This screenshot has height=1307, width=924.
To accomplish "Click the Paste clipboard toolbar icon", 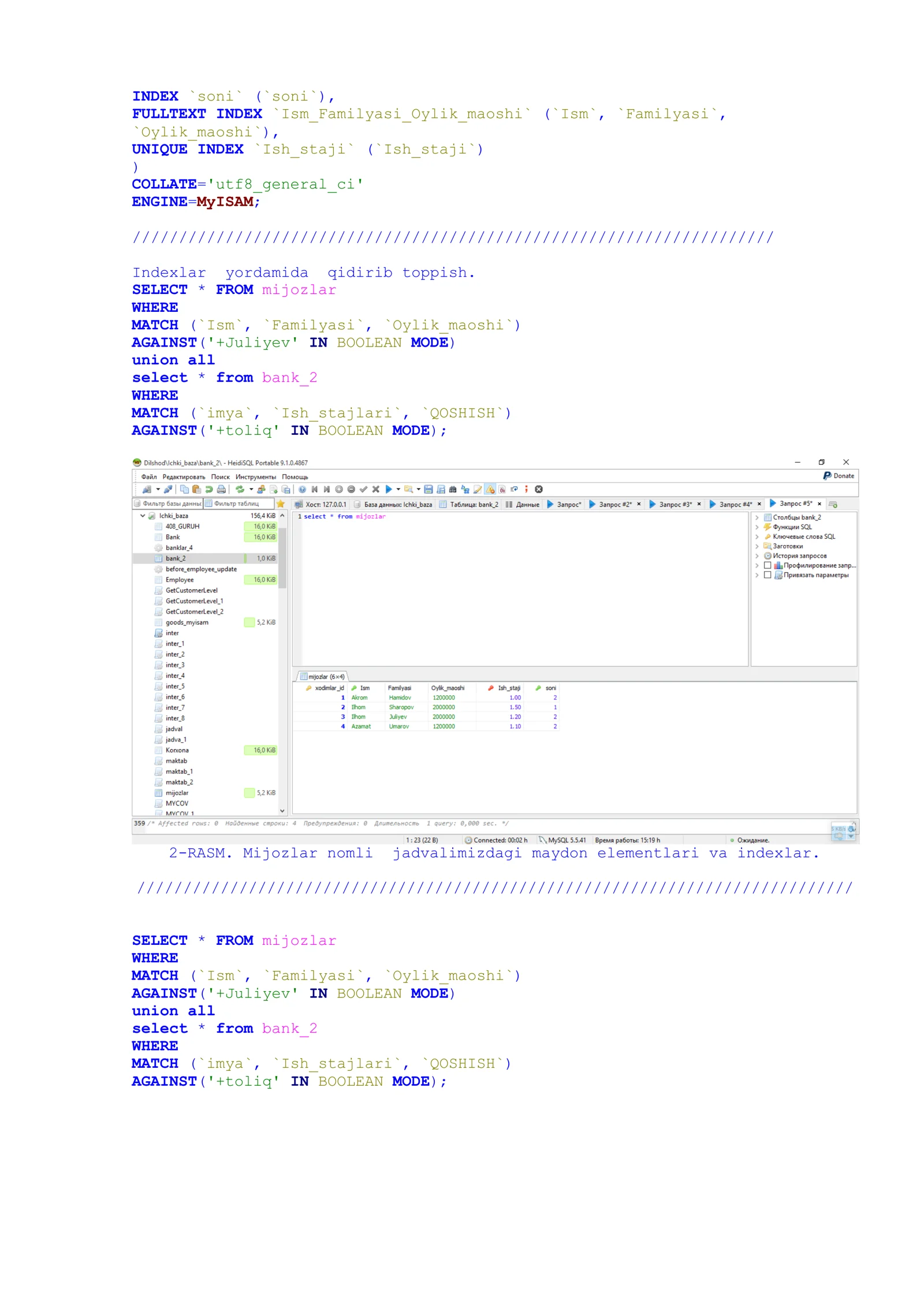I will coord(196,489).
